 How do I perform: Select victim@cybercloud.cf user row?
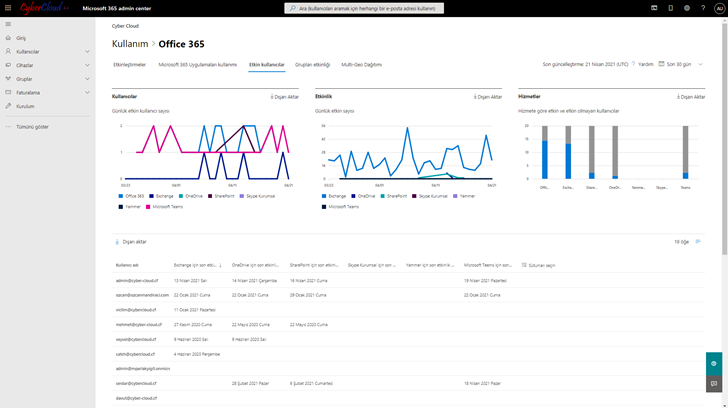[x=408, y=310]
